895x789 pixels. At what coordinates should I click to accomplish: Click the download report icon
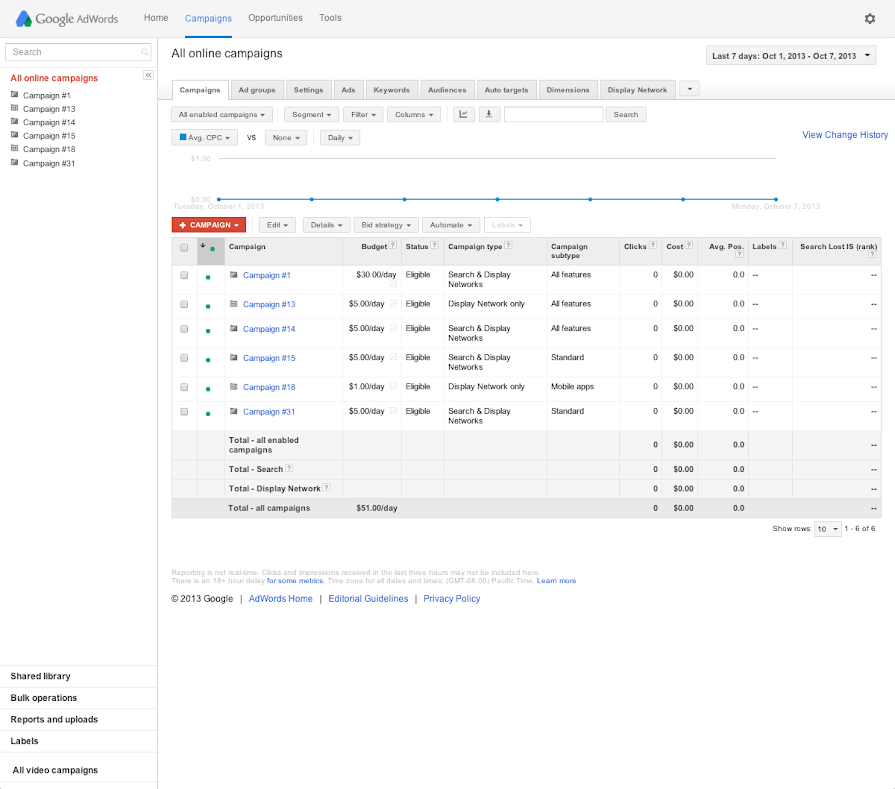(488, 114)
